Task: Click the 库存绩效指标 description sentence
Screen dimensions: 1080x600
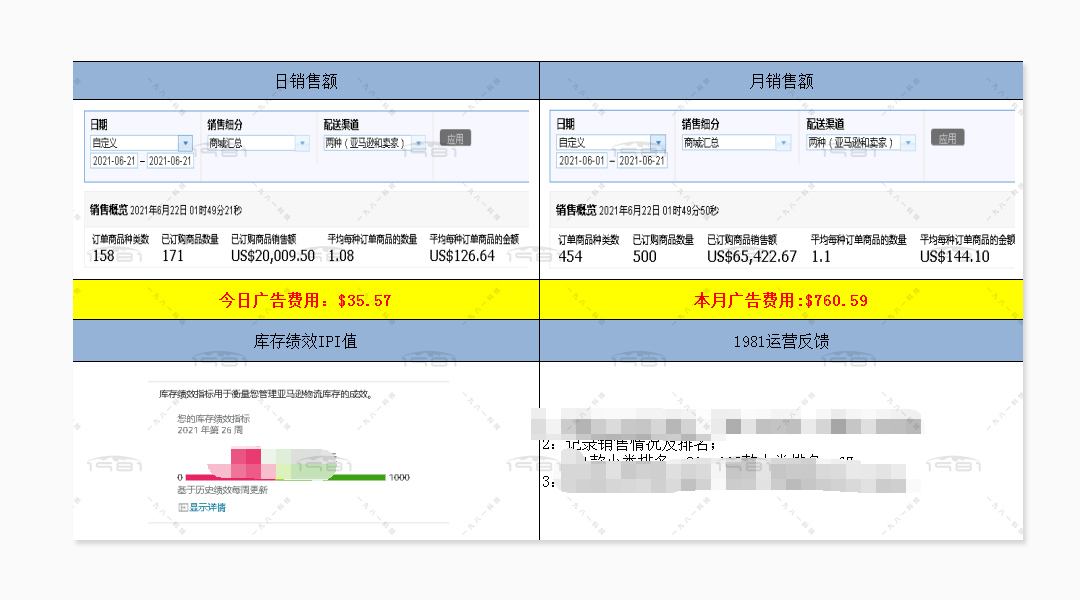Action: [267, 394]
